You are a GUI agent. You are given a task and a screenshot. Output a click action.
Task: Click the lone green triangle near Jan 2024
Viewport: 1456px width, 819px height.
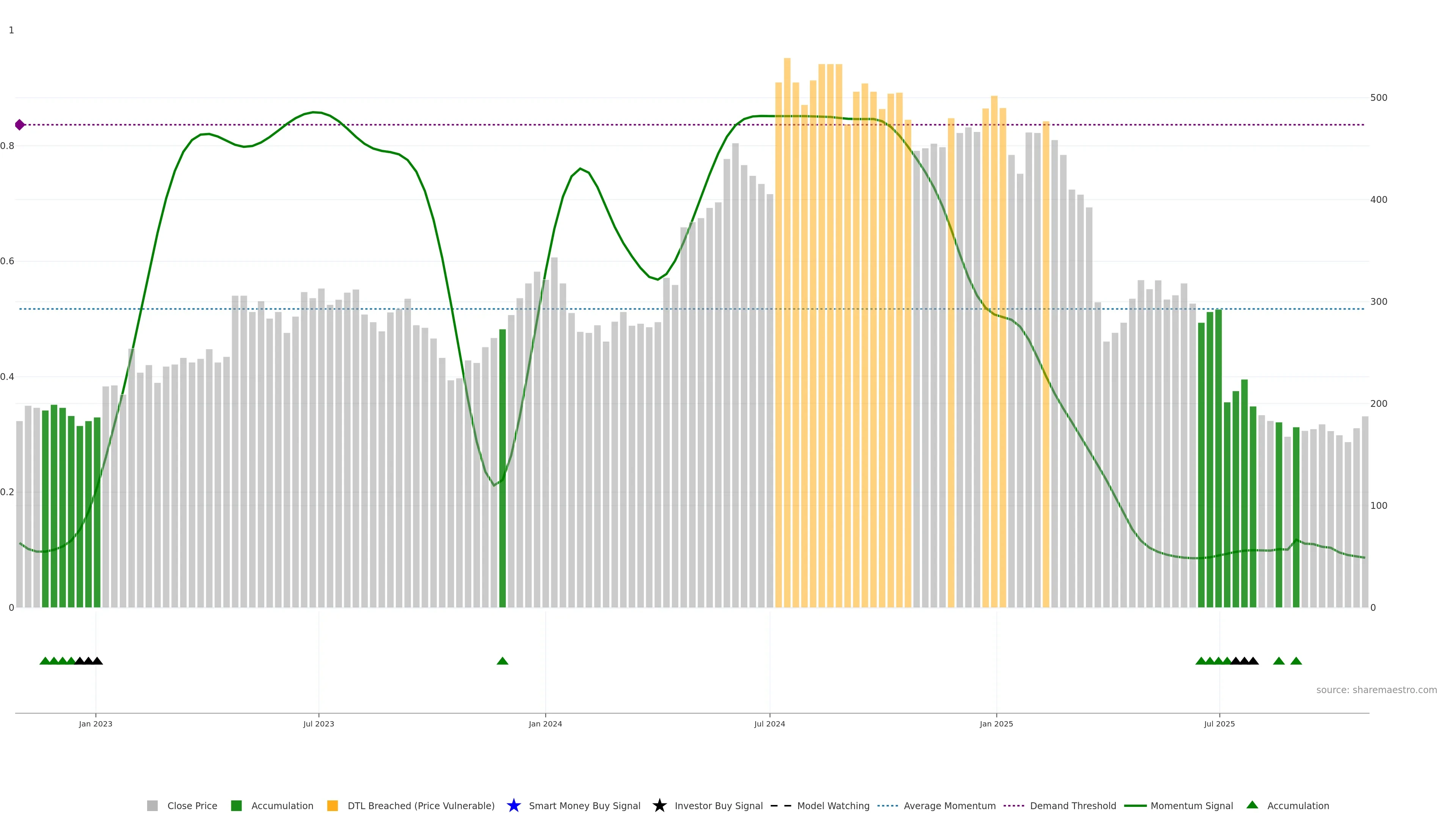(x=502, y=661)
